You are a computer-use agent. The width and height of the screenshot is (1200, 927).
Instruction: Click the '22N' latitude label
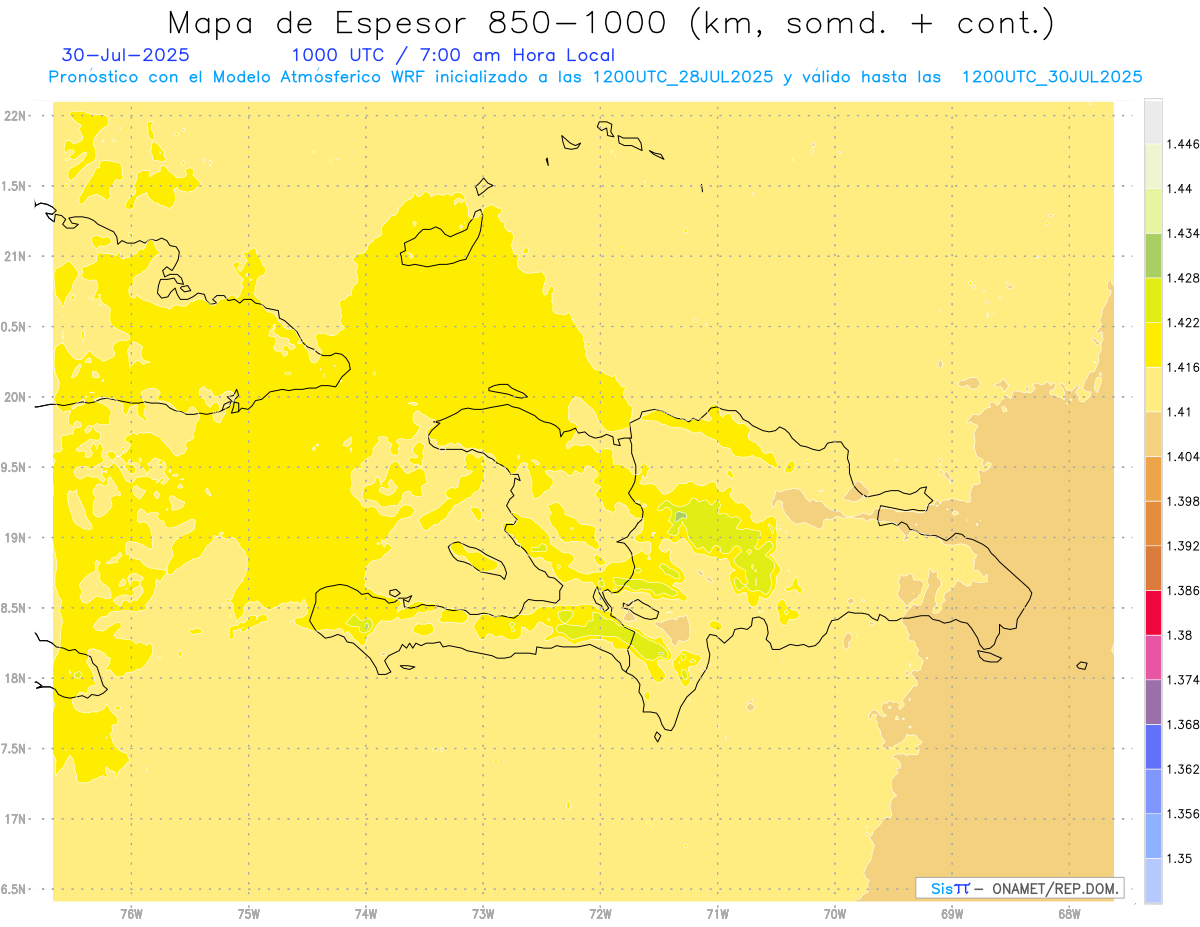(17, 116)
